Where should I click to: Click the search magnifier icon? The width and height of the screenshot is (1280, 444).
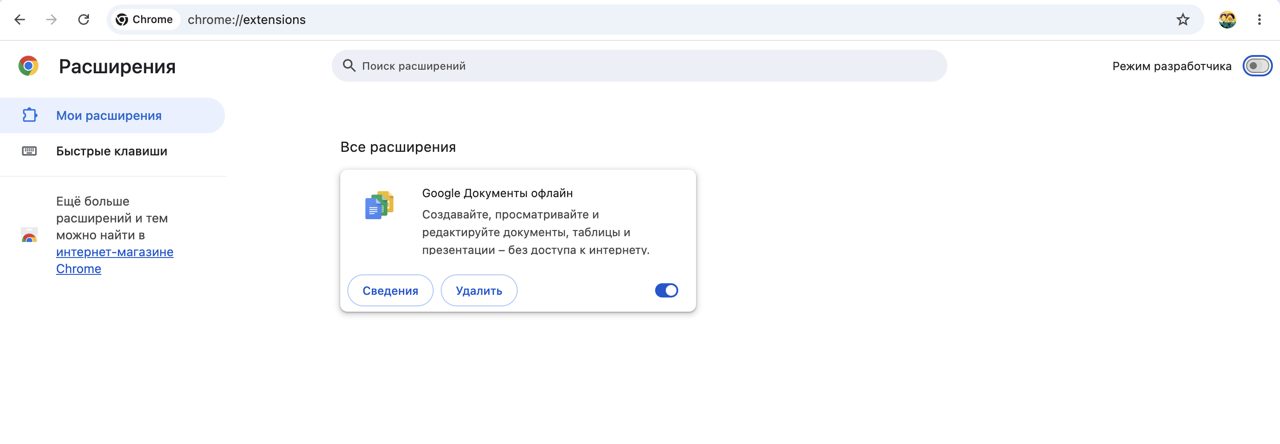pos(349,66)
